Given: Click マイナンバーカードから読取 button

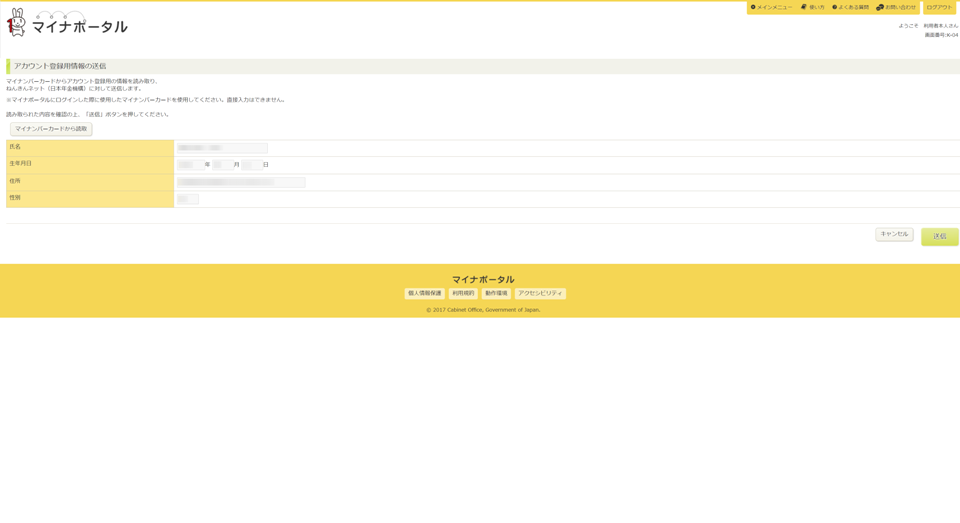Looking at the screenshot, I should 51,129.
